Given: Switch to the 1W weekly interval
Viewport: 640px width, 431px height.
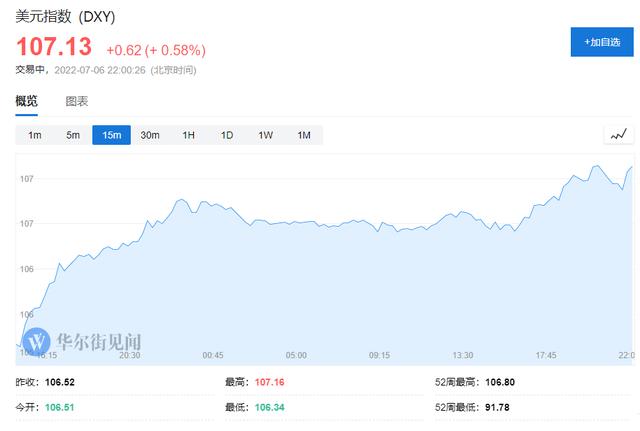Looking at the screenshot, I should (x=265, y=135).
